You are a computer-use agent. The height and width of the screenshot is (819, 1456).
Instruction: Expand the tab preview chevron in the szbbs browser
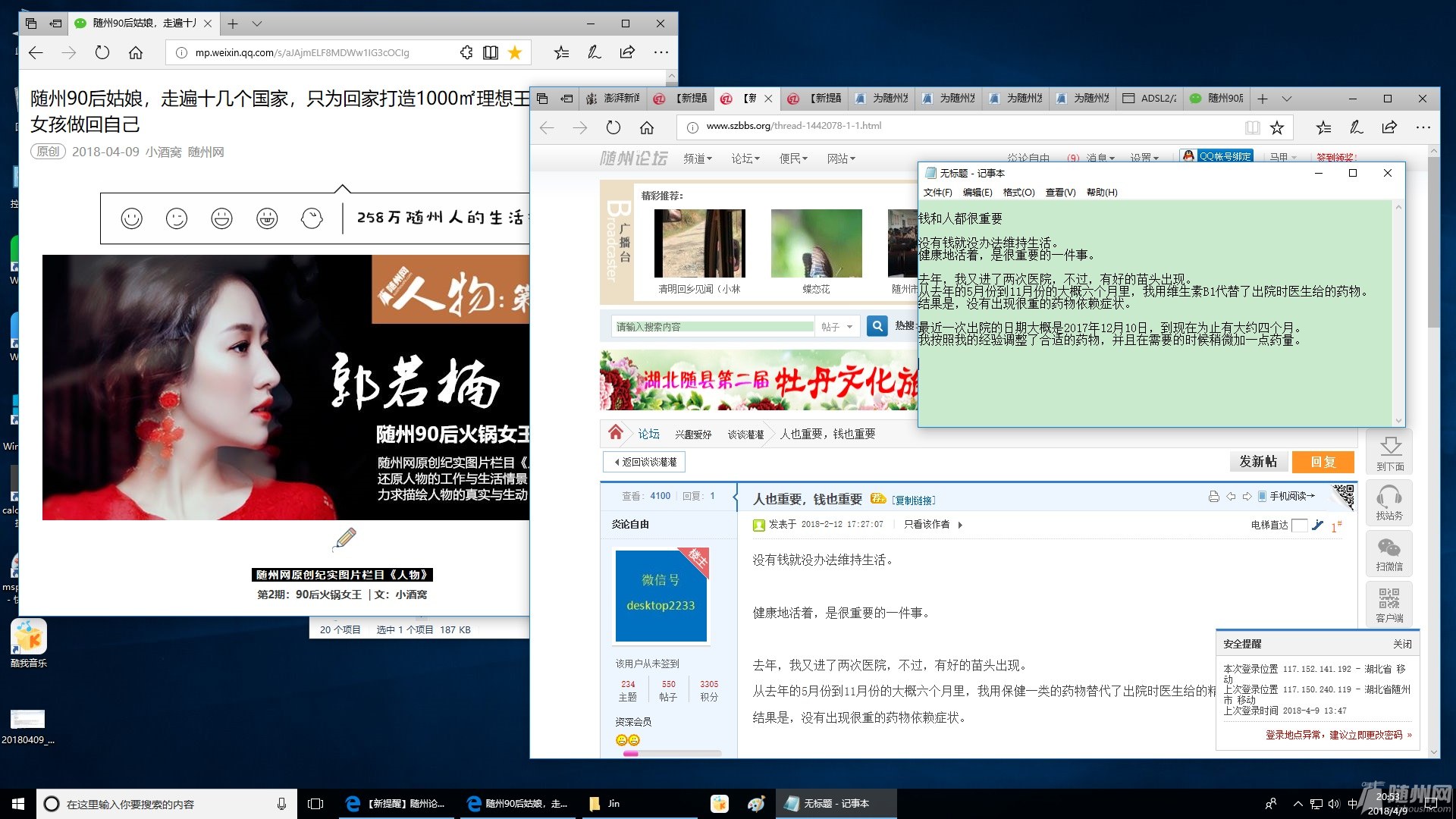point(1287,99)
